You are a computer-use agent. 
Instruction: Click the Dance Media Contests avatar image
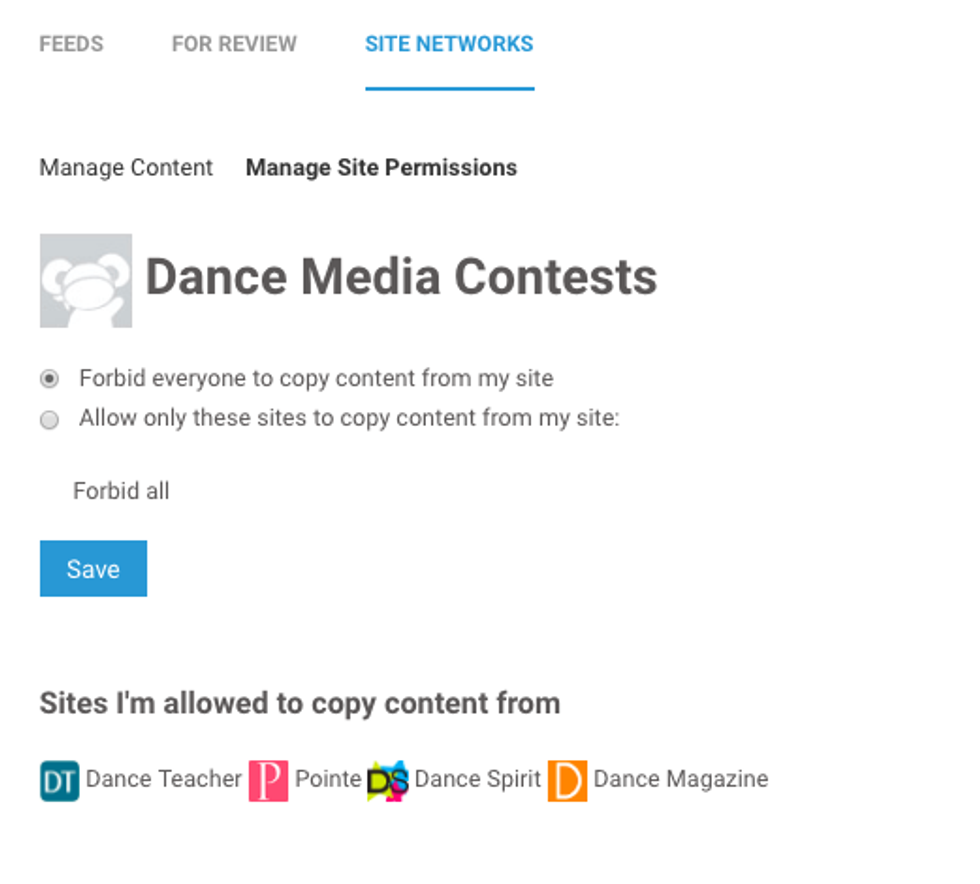pyautogui.click(x=86, y=281)
